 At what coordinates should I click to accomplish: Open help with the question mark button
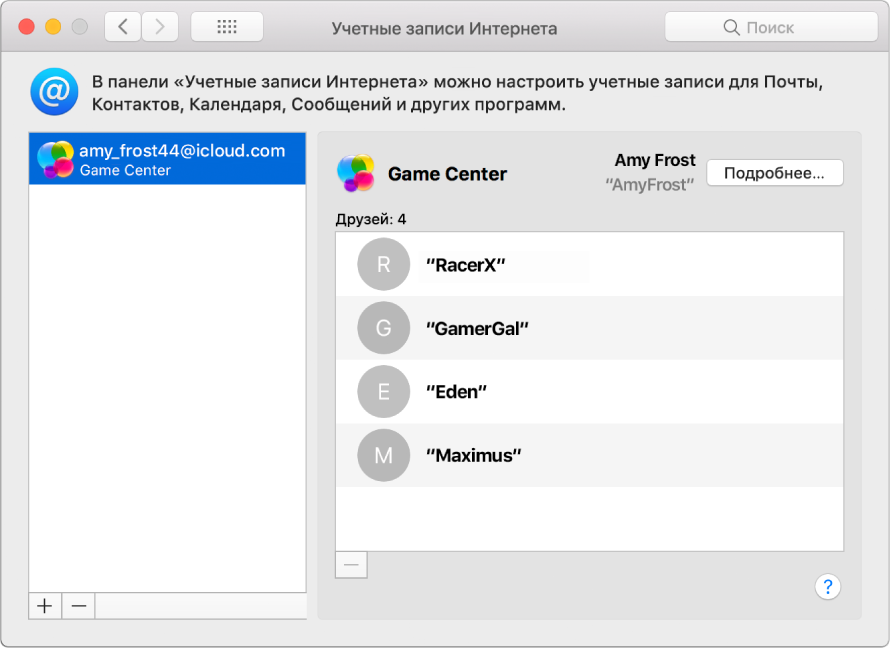point(827,586)
